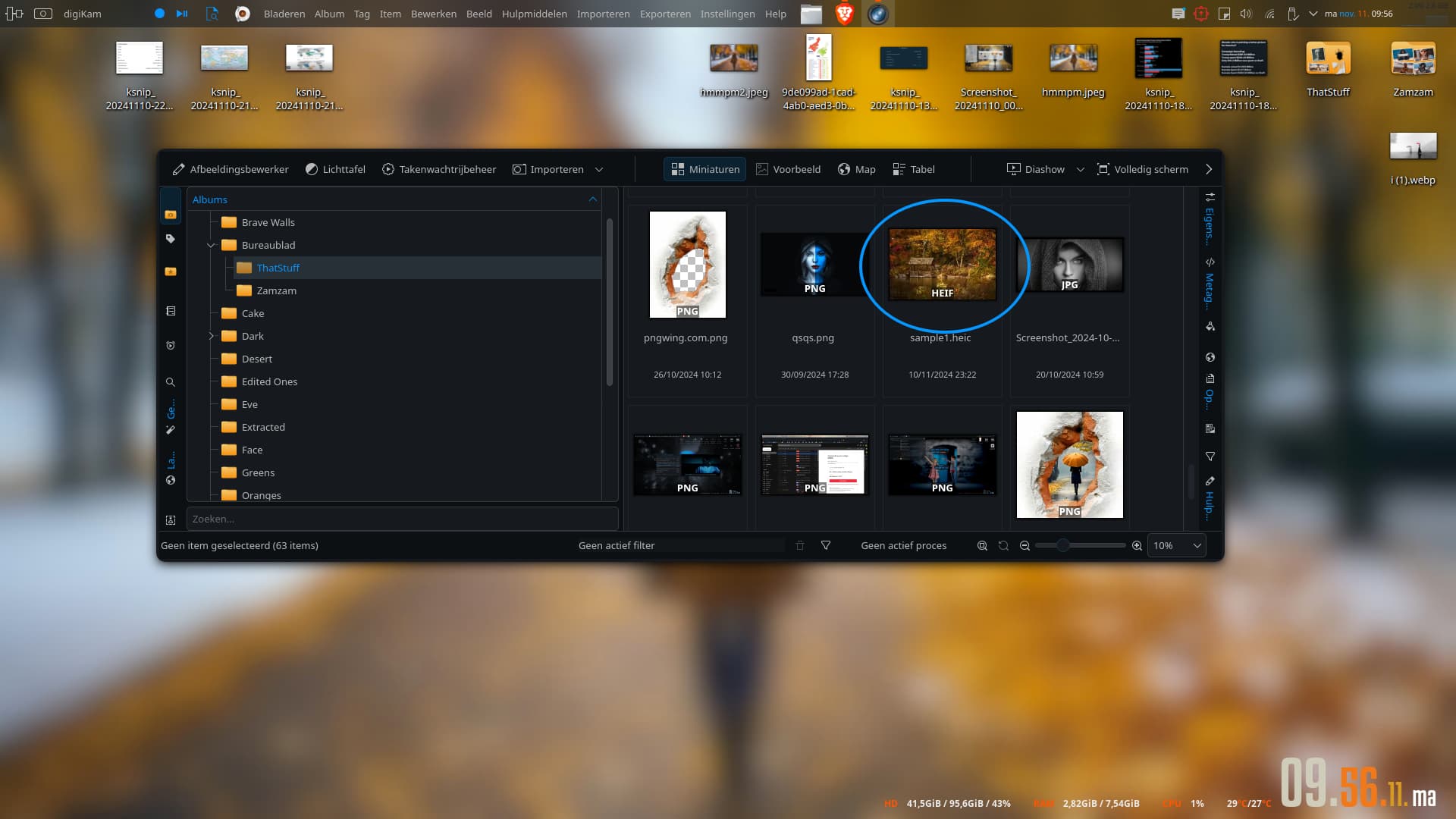Open the Lichttafel light table
Image resolution: width=1456 pixels, height=819 pixels.
(335, 169)
